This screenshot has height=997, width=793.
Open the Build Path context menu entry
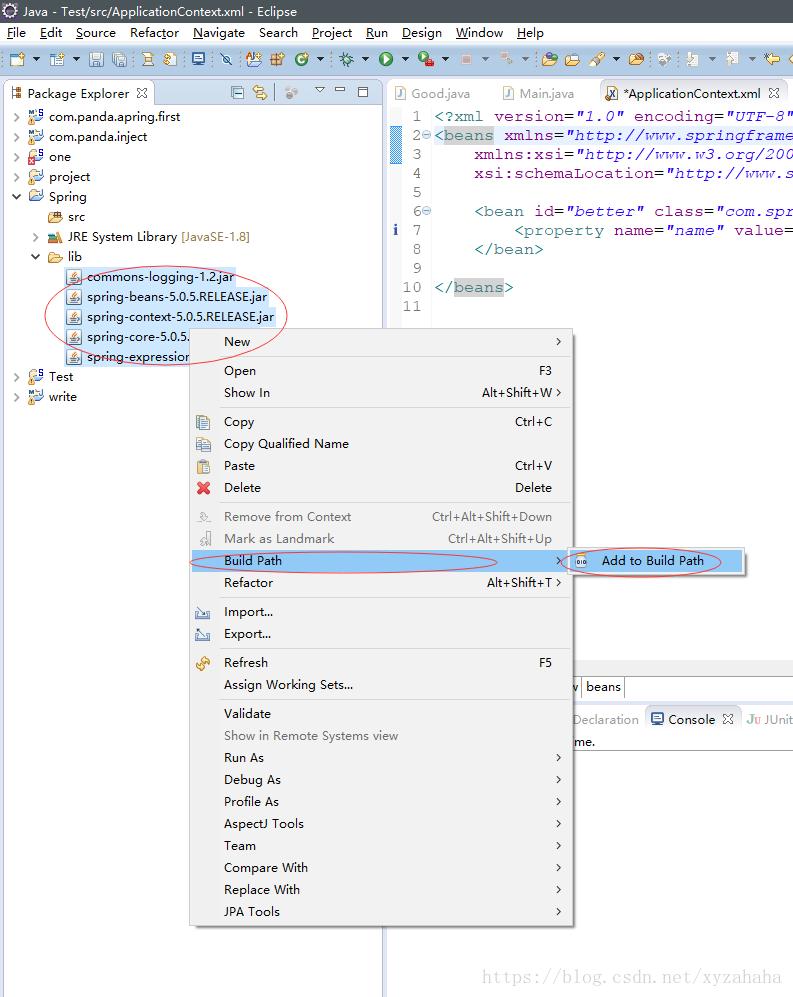pos(382,561)
